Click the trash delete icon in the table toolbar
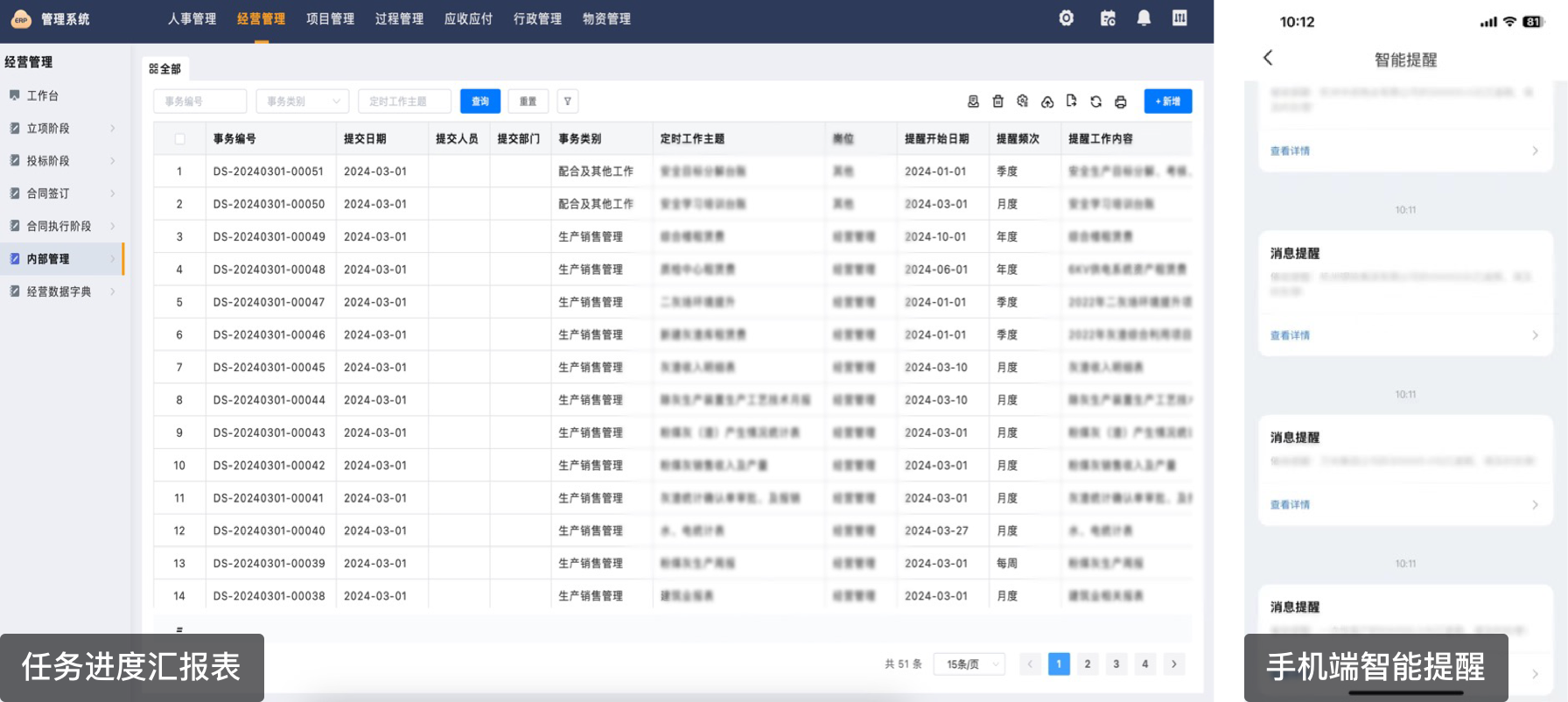This screenshot has width=1568, height=702. click(x=997, y=102)
